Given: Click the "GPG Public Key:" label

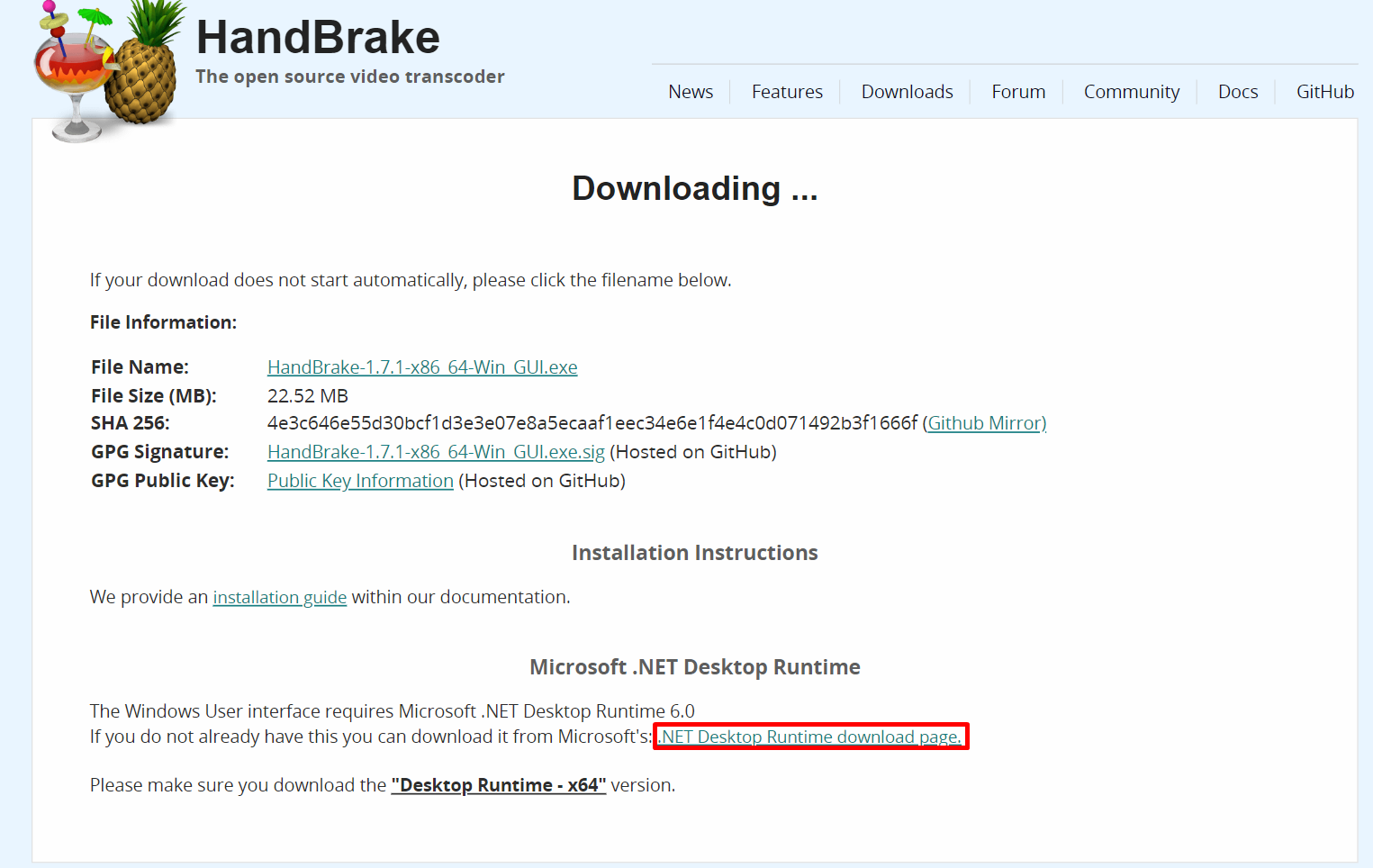Looking at the screenshot, I should 163,481.
